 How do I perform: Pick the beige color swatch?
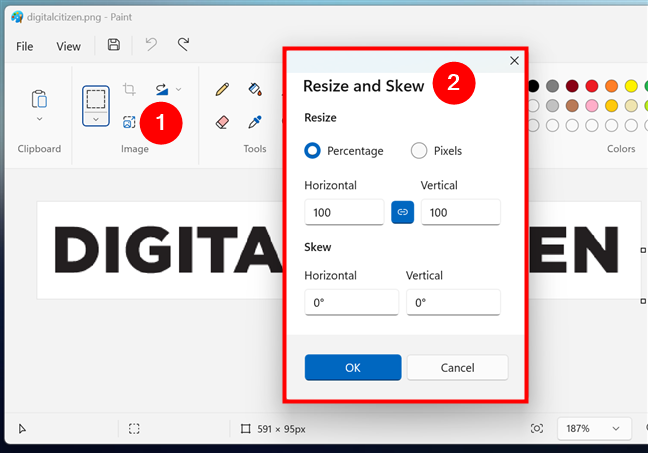tap(631, 105)
